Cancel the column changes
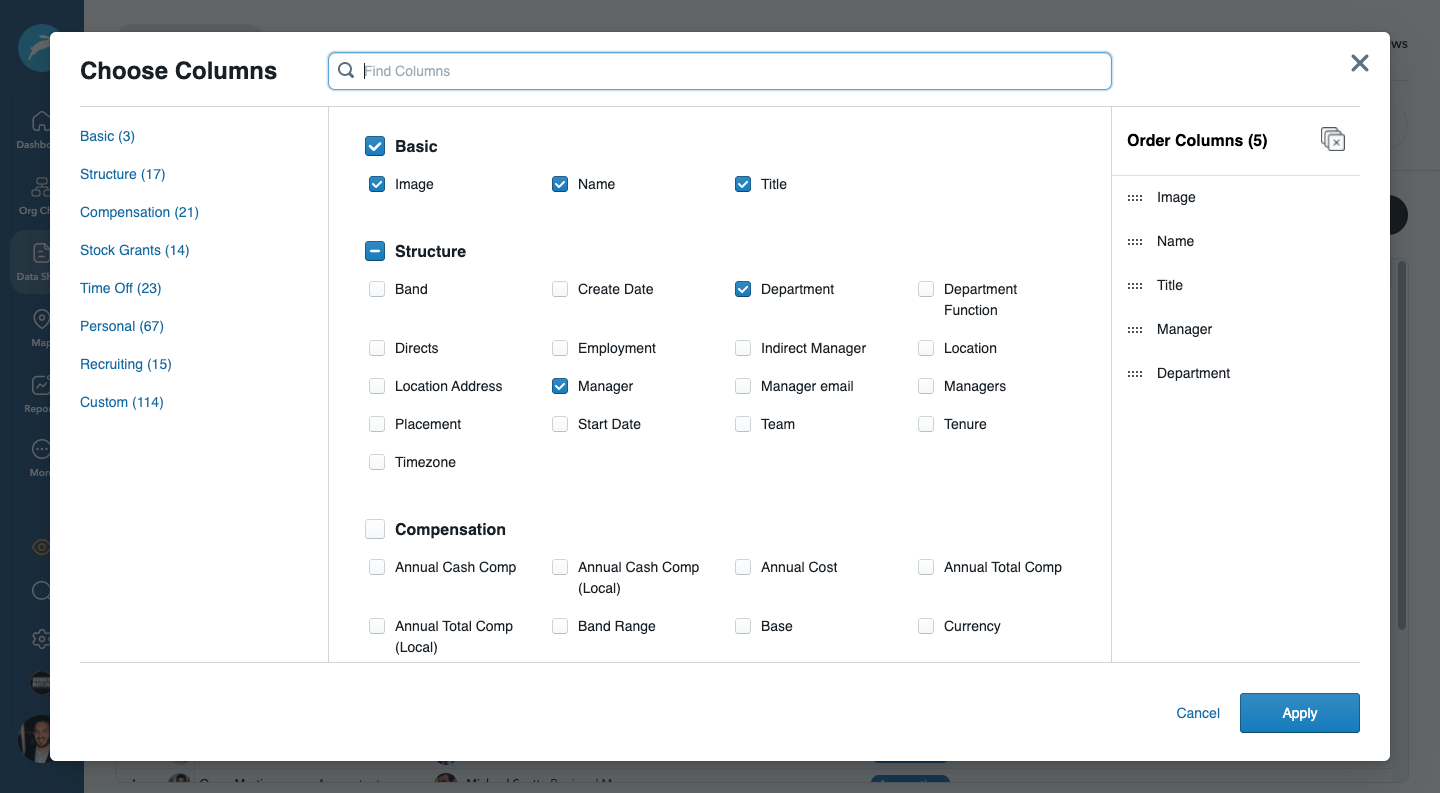This screenshot has height=793, width=1440. coord(1197,713)
